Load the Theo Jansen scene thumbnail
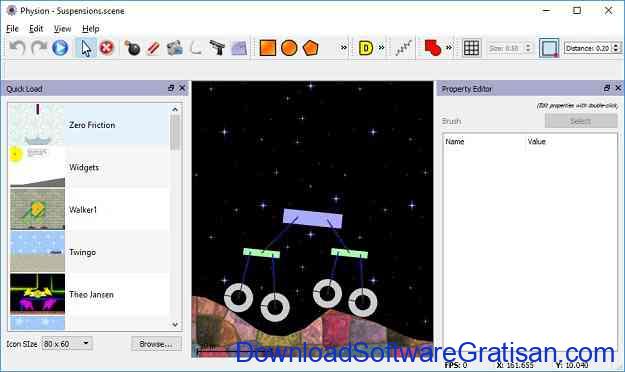 (37, 293)
